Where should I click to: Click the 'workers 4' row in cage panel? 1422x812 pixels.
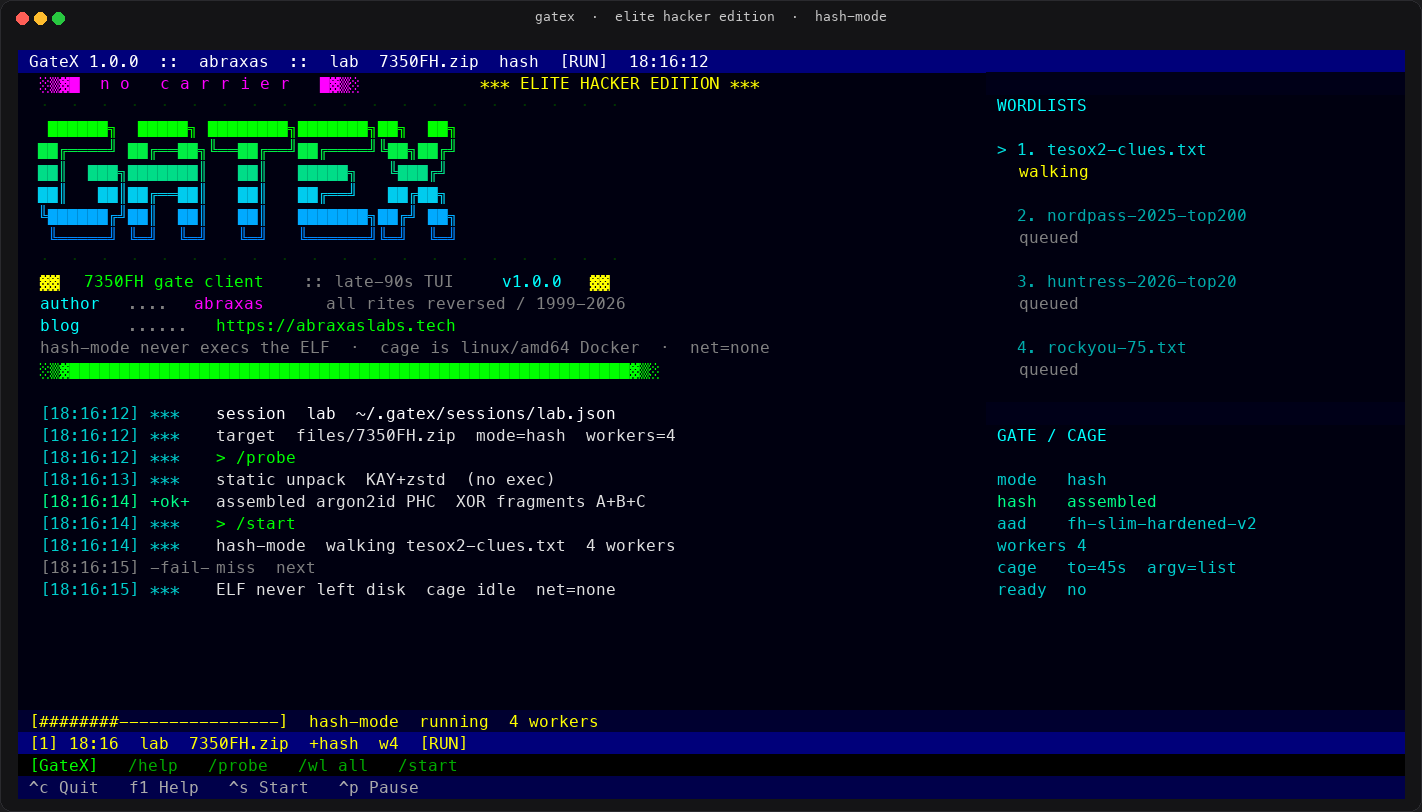click(1041, 546)
